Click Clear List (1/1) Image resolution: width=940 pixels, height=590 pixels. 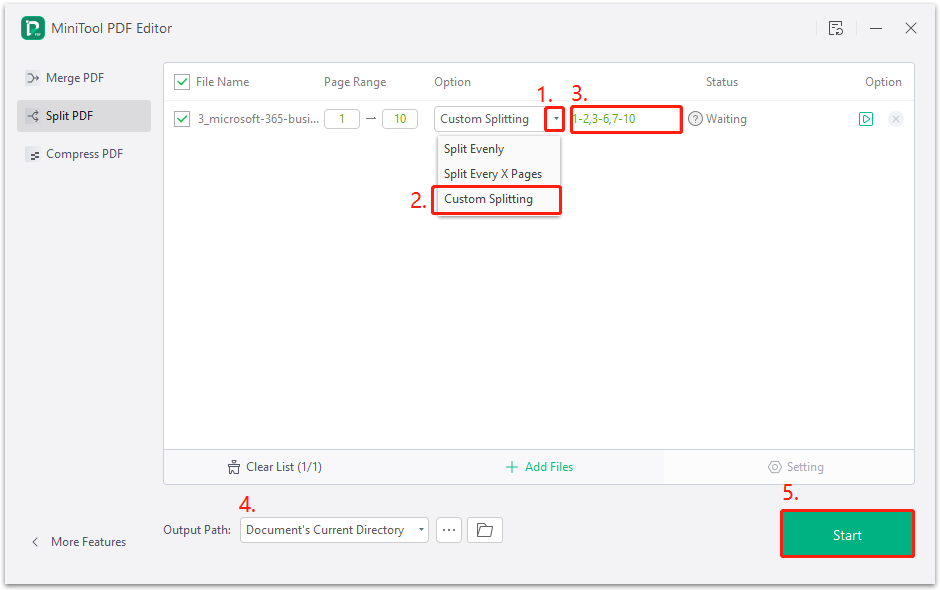click(x=275, y=467)
